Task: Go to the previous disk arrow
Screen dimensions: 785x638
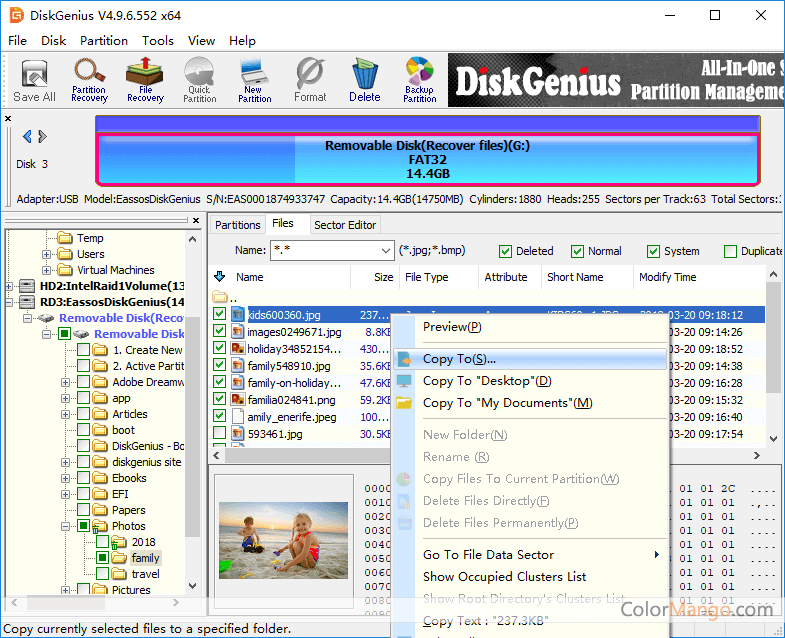Action: coord(27,137)
